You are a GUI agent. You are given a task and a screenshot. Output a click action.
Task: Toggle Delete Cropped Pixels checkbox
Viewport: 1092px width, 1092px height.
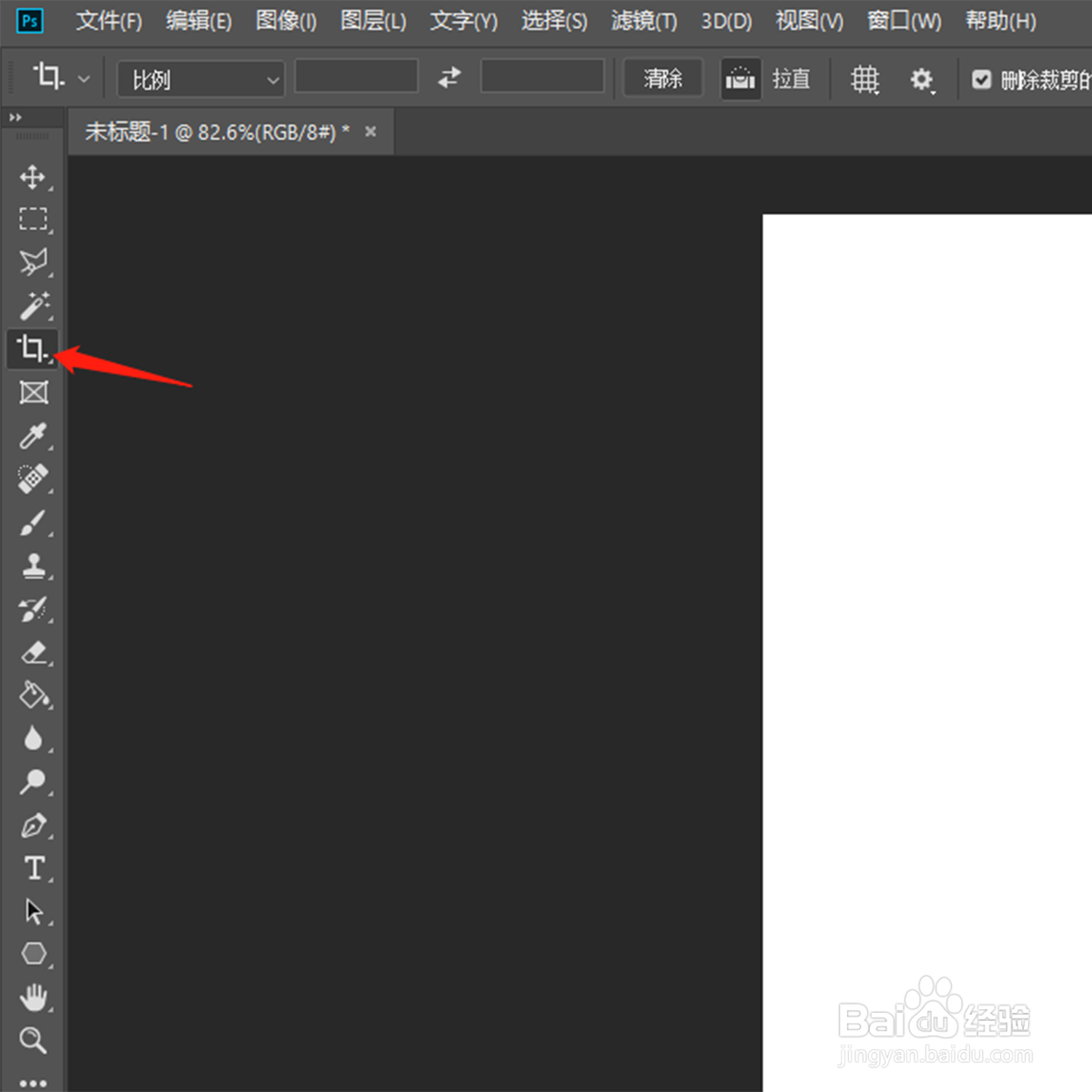coord(981,80)
